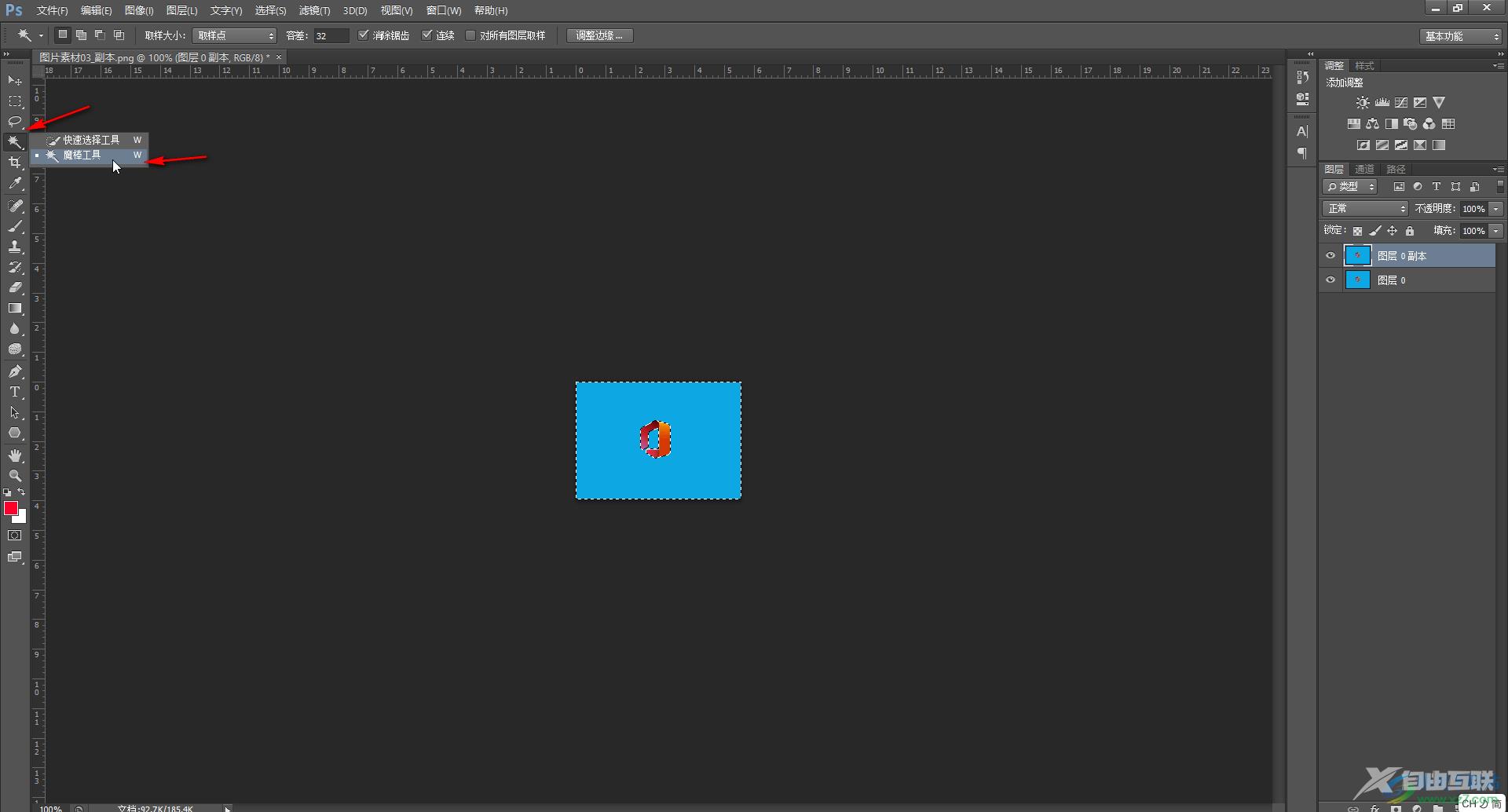Click the tolerance (容差) input field
The height and width of the screenshot is (812, 1508).
coord(331,35)
